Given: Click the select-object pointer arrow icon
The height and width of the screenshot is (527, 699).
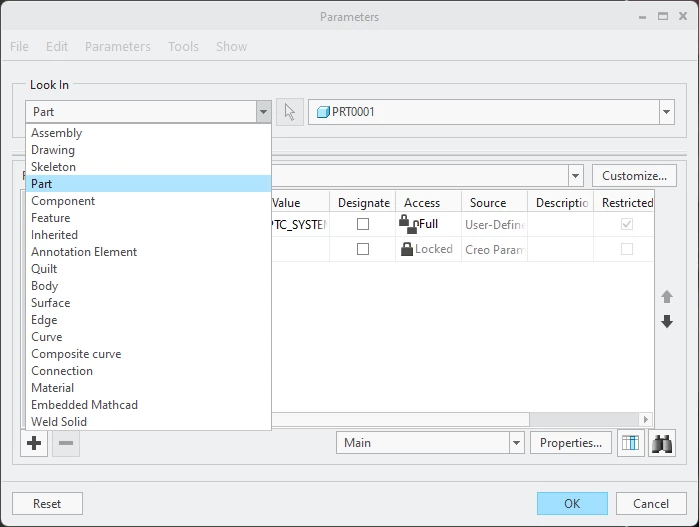Looking at the screenshot, I should [290, 112].
